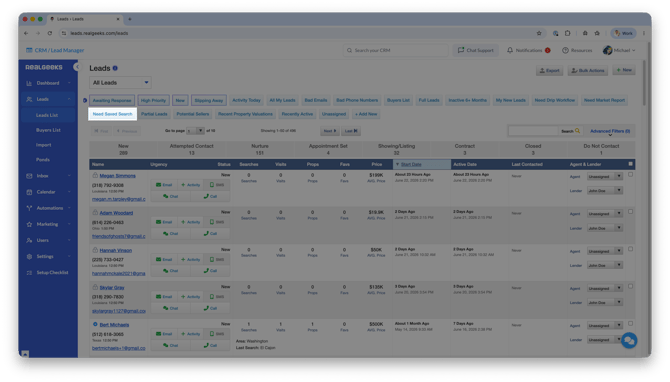Image resolution: width=670 pixels, height=382 pixels.
Task: Tick the checkbox for Megan Simmons row
Action: 630,174
